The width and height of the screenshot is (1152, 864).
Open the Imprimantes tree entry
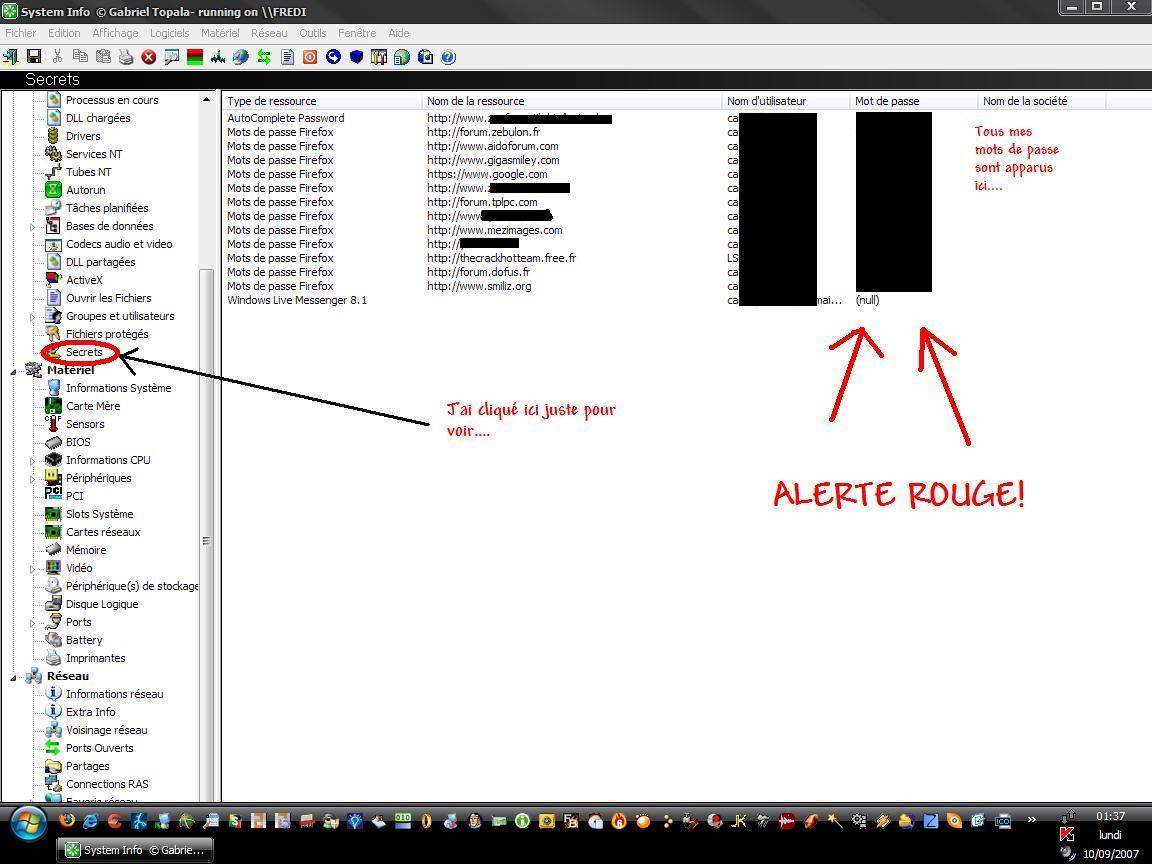pyautogui.click(x=95, y=658)
